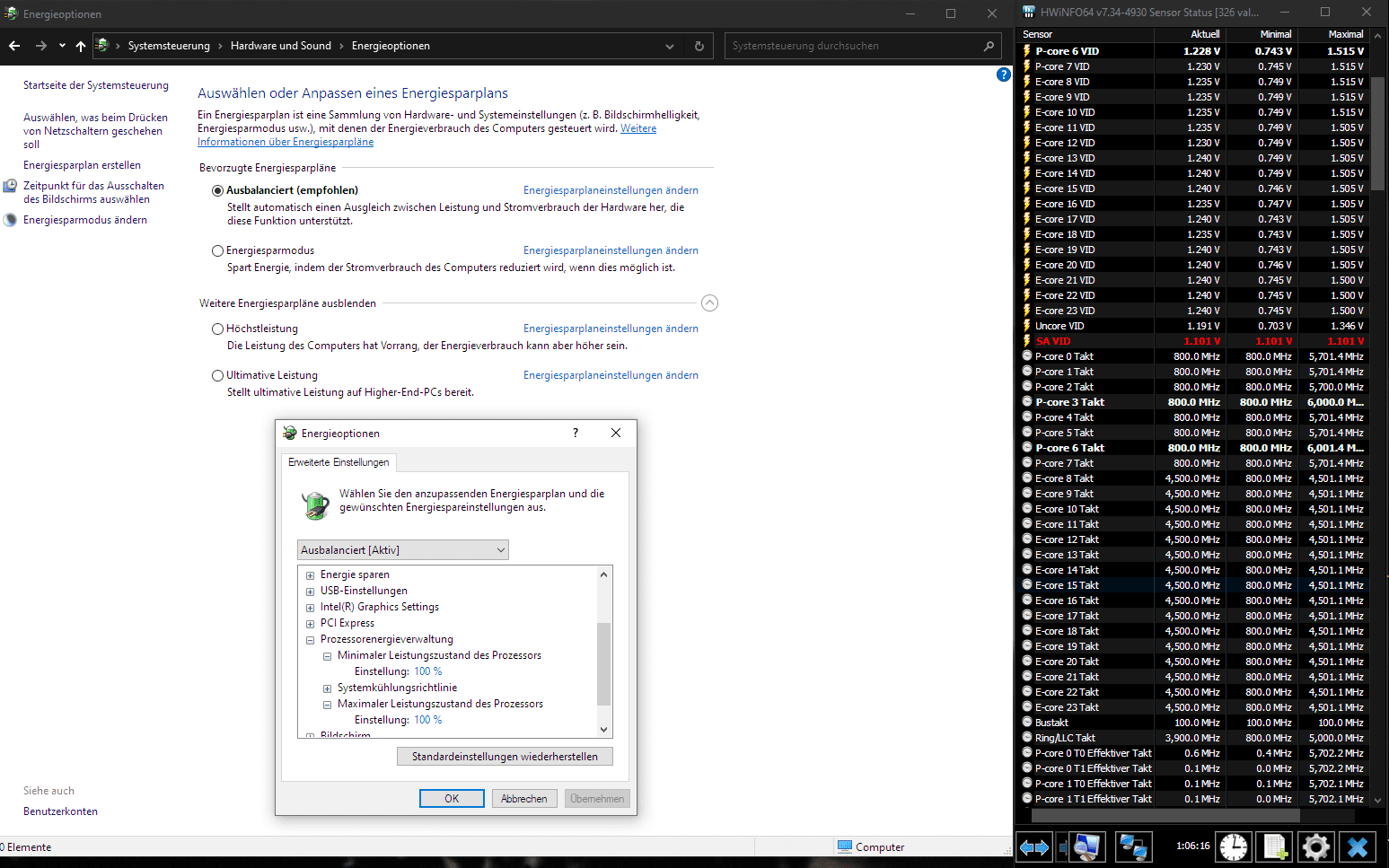Click the expand/collapse arrows icon in HWiNFO
The width and height of the screenshot is (1389, 868).
click(1034, 846)
